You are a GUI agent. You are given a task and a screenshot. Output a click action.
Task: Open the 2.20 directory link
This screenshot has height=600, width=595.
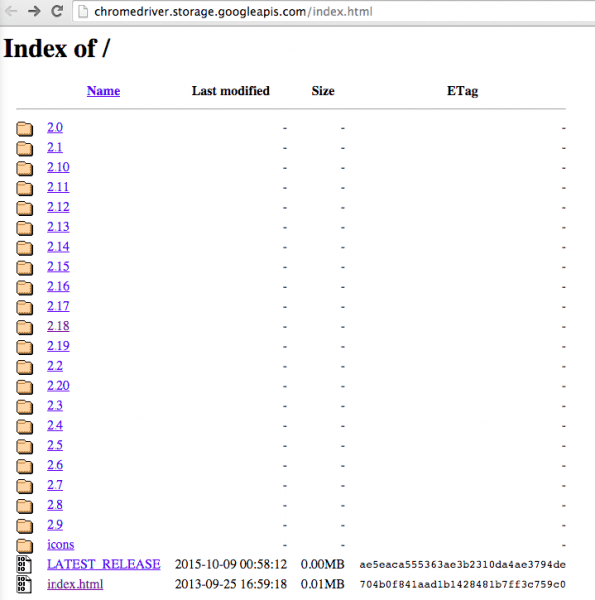click(x=58, y=386)
